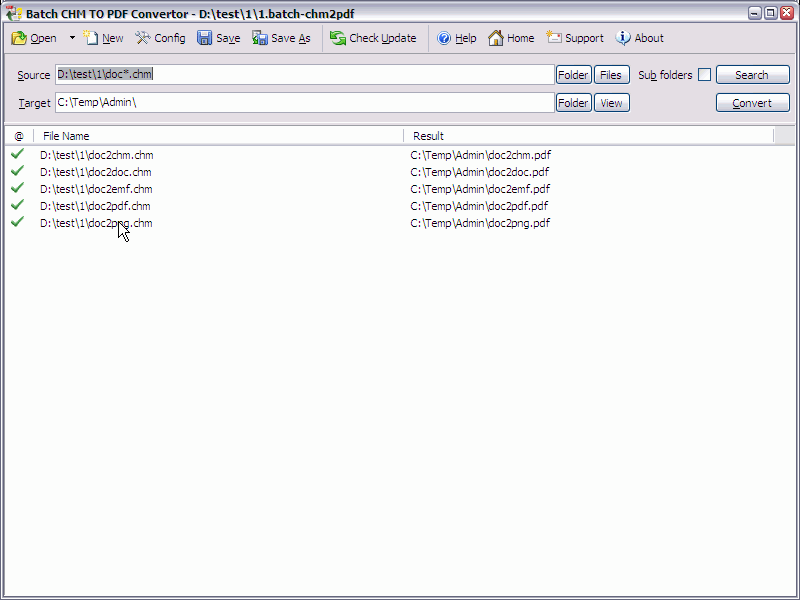Image resolution: width=800 pixels, height=600 pixels.
Task: Click result C:\Temp\Admin\doc2chm.pdf
Action: coord(481,155)
